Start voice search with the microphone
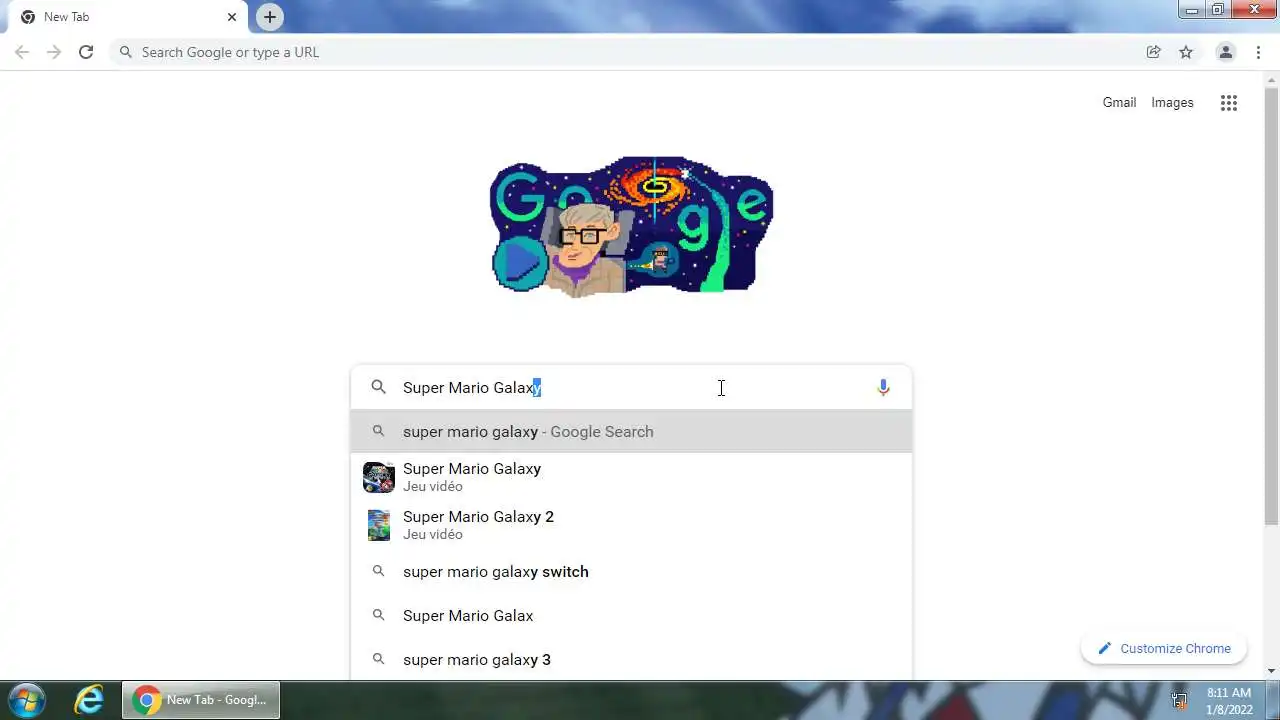1280x720 pixels. [883, 387]
